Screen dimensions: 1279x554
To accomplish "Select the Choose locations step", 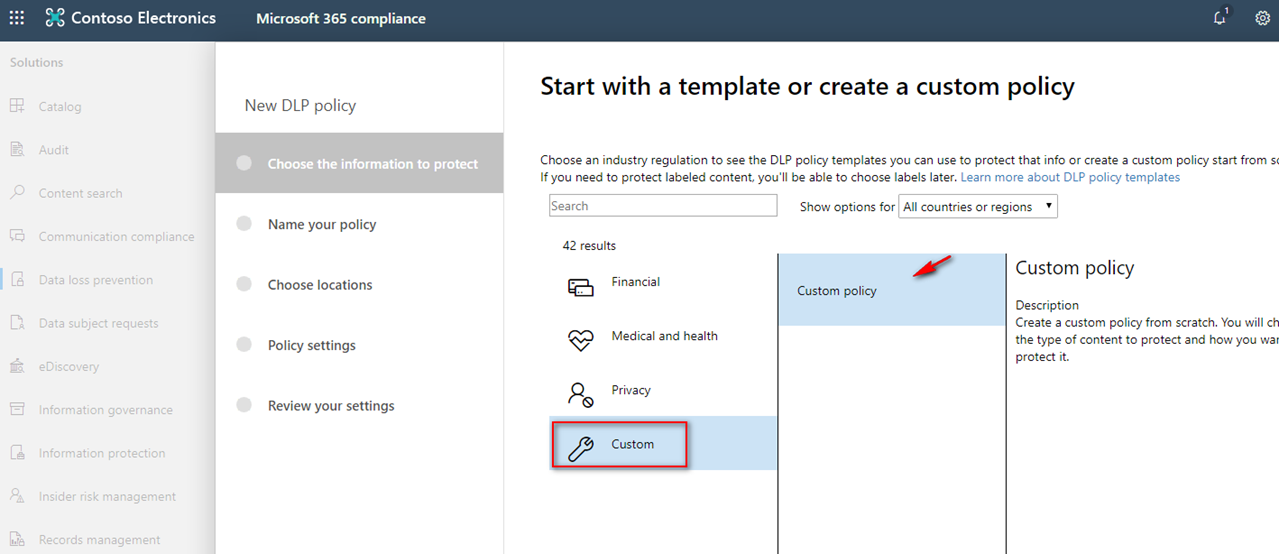I will pos(320,285).
